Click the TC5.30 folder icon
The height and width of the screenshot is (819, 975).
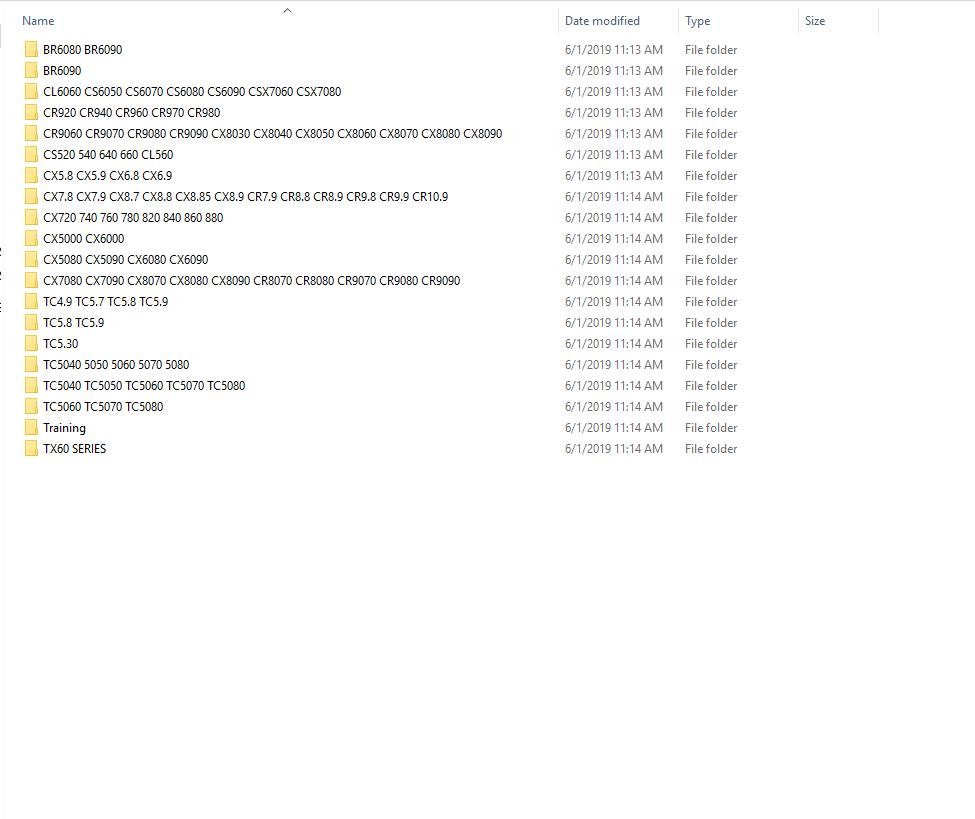tap(31, 344)
